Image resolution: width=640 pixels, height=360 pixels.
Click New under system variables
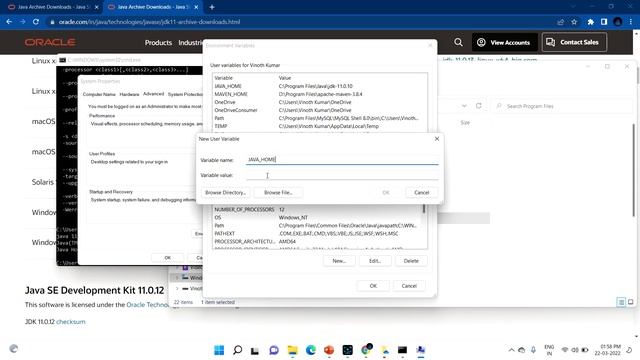pyautogui.click(x=339, y=261)
